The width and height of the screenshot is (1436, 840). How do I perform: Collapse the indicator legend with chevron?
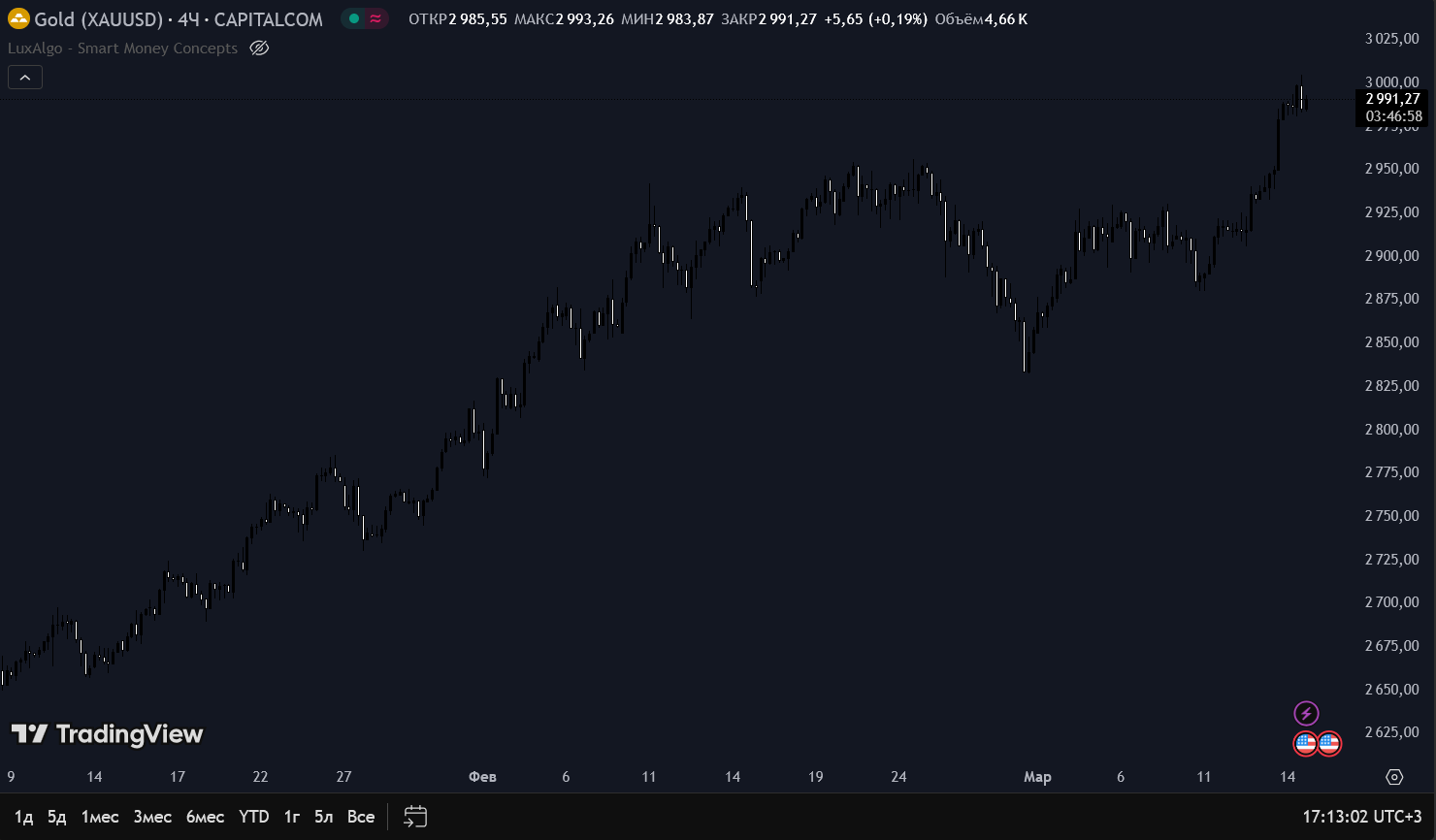pyautogui.click(x=25, y=78)
